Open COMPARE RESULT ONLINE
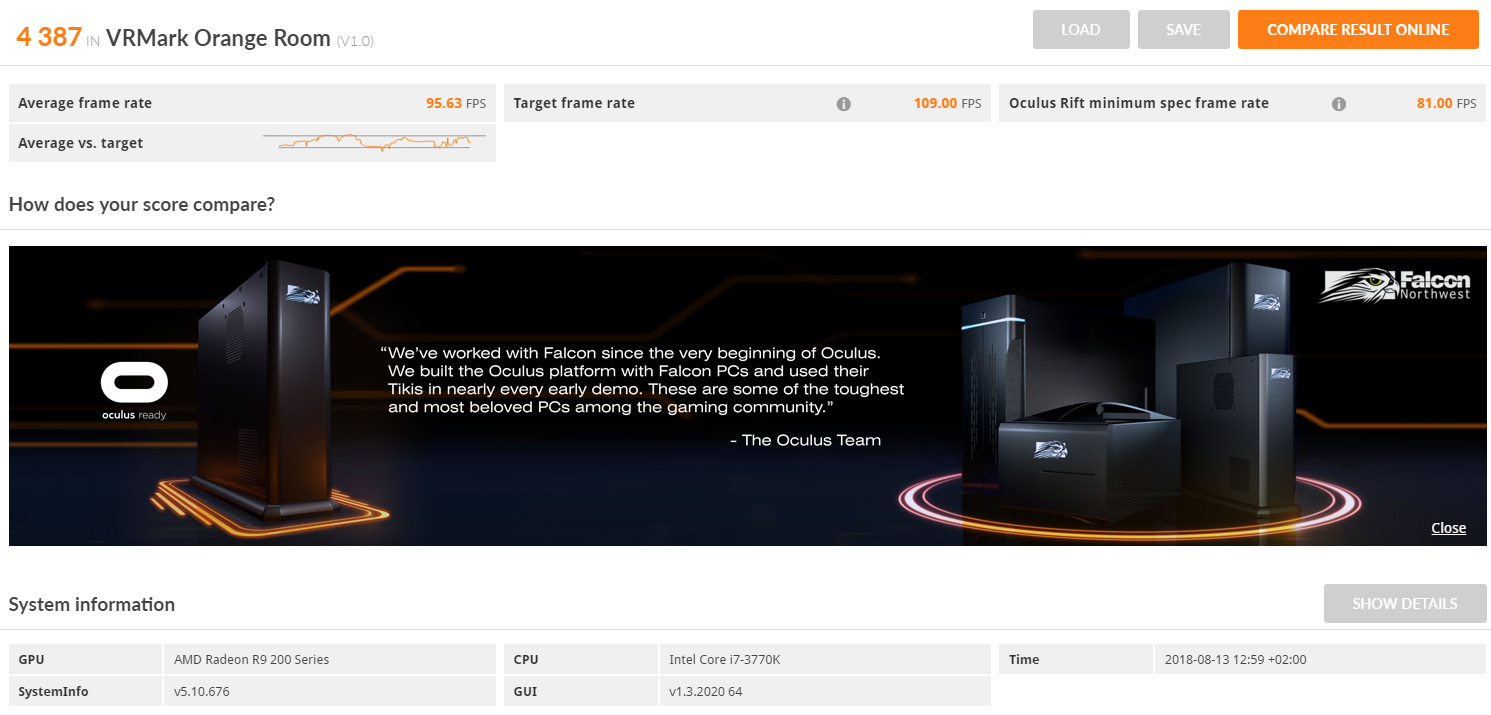The height and width of the screenshot is (715, 1491). pyautogui.click(x=1358, y=30)
